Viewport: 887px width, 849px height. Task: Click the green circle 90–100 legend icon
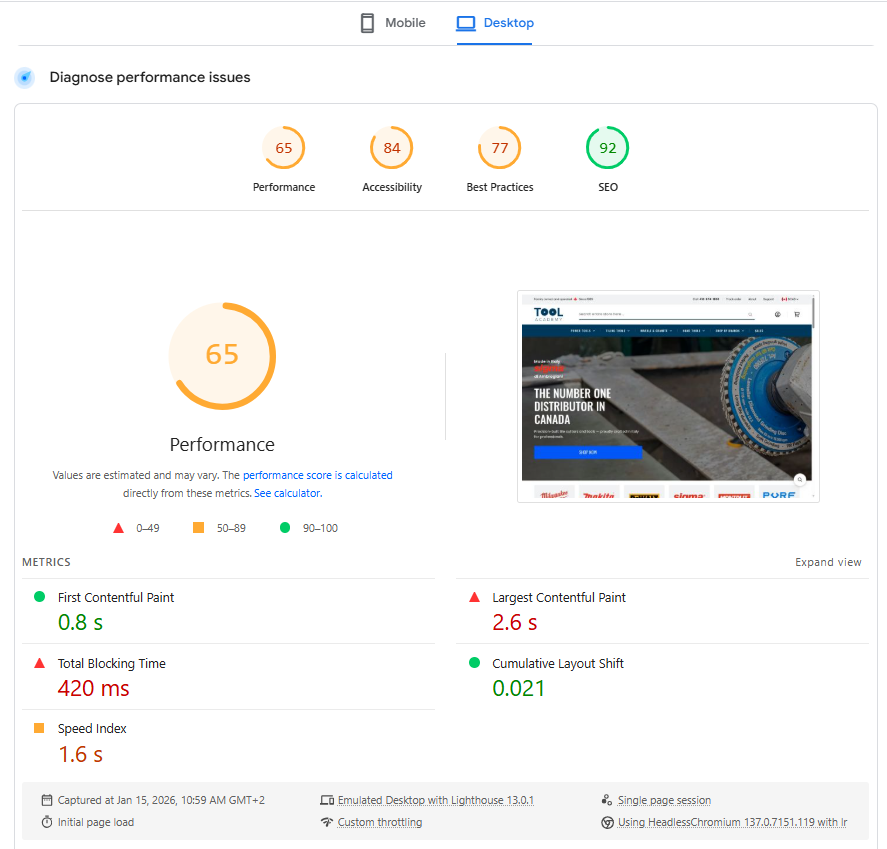tap(285, 528)
